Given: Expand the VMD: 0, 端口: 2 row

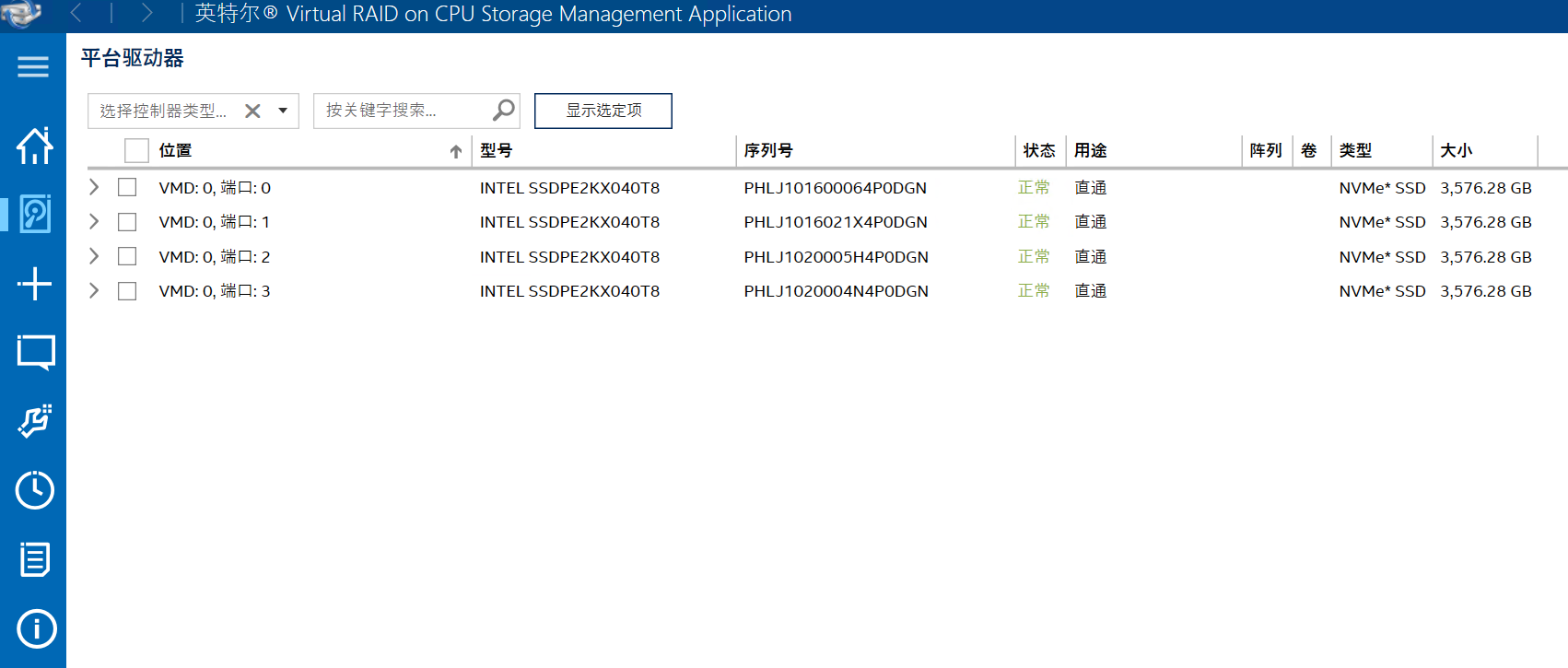Looking at the screenshot, I should pyautogui.click(x=94, y=256).
